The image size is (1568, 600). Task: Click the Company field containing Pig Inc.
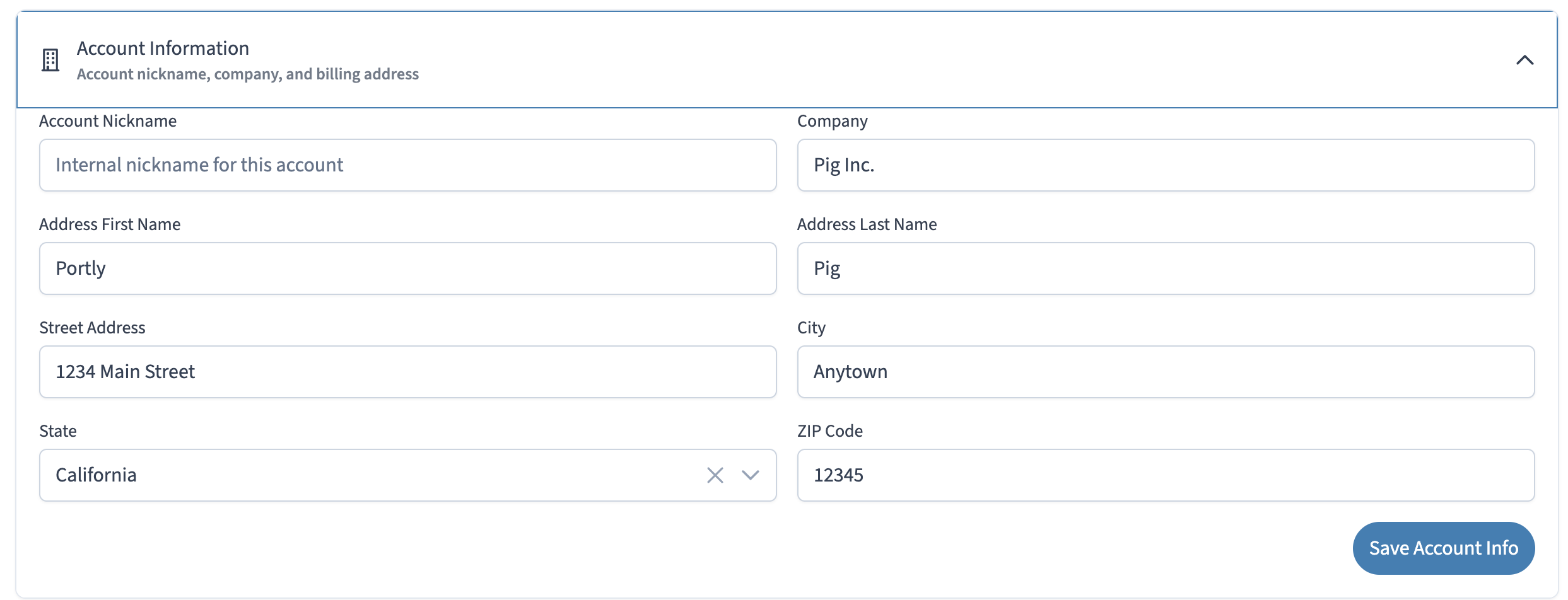(1166, 165)
